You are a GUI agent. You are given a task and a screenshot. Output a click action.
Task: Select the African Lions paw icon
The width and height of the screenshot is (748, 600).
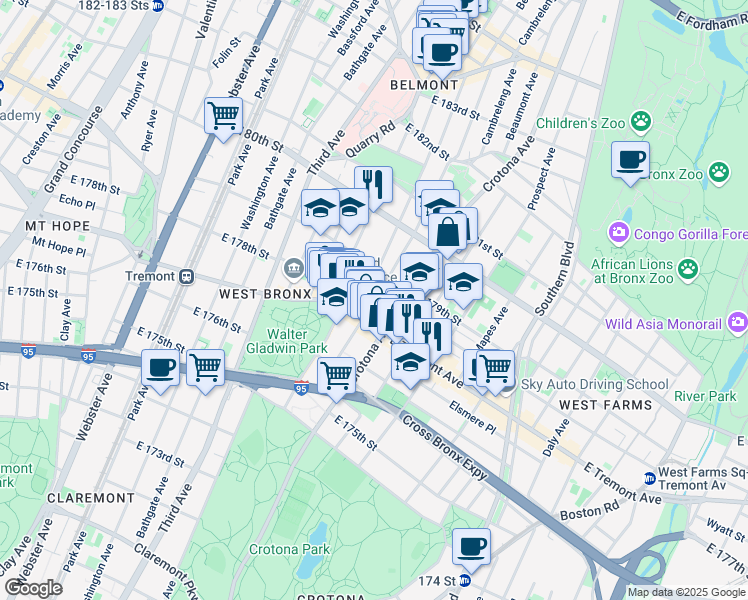[687, 268]
